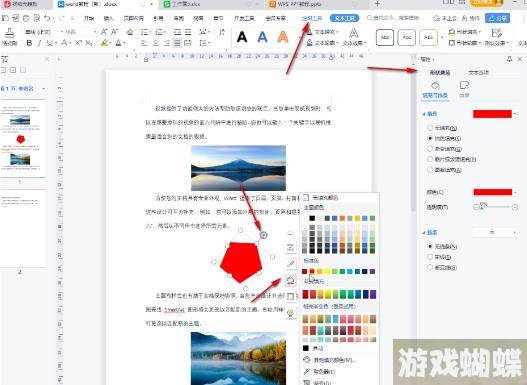Select the first Abc shape style preset
The height and width of the screenshot is (385, 527).
[x=385, y=37]
